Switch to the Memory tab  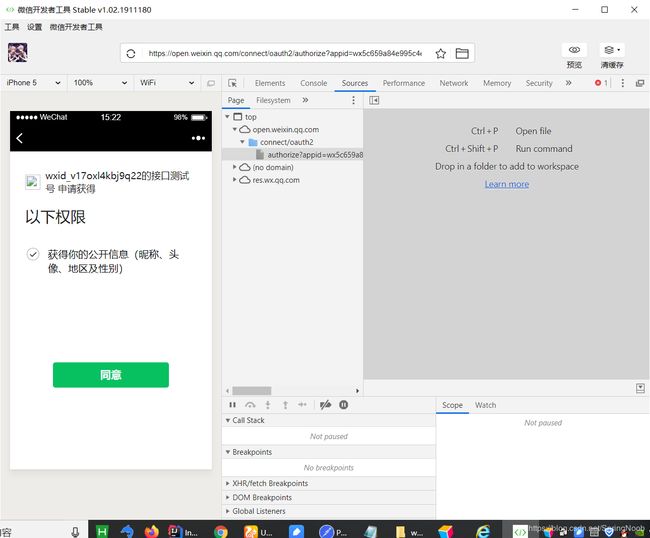pos(497,83)
